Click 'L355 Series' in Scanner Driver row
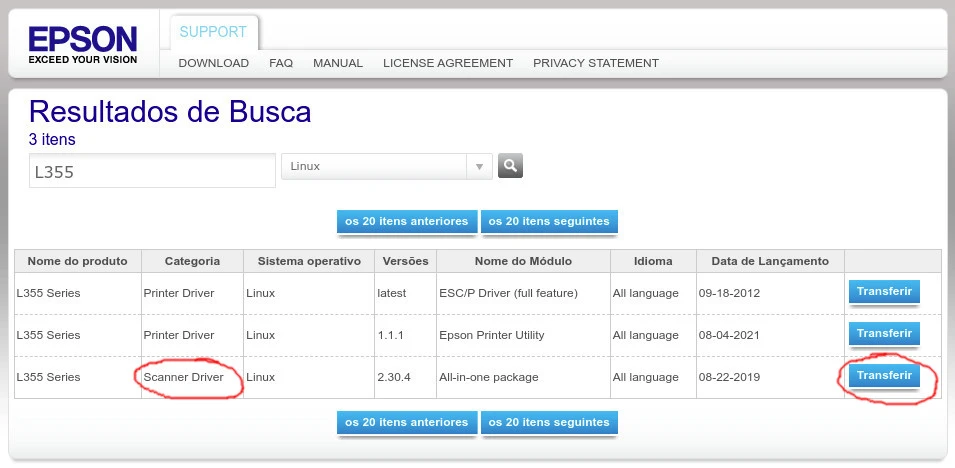Screen dimensions: 955x468 pos(48,377)
